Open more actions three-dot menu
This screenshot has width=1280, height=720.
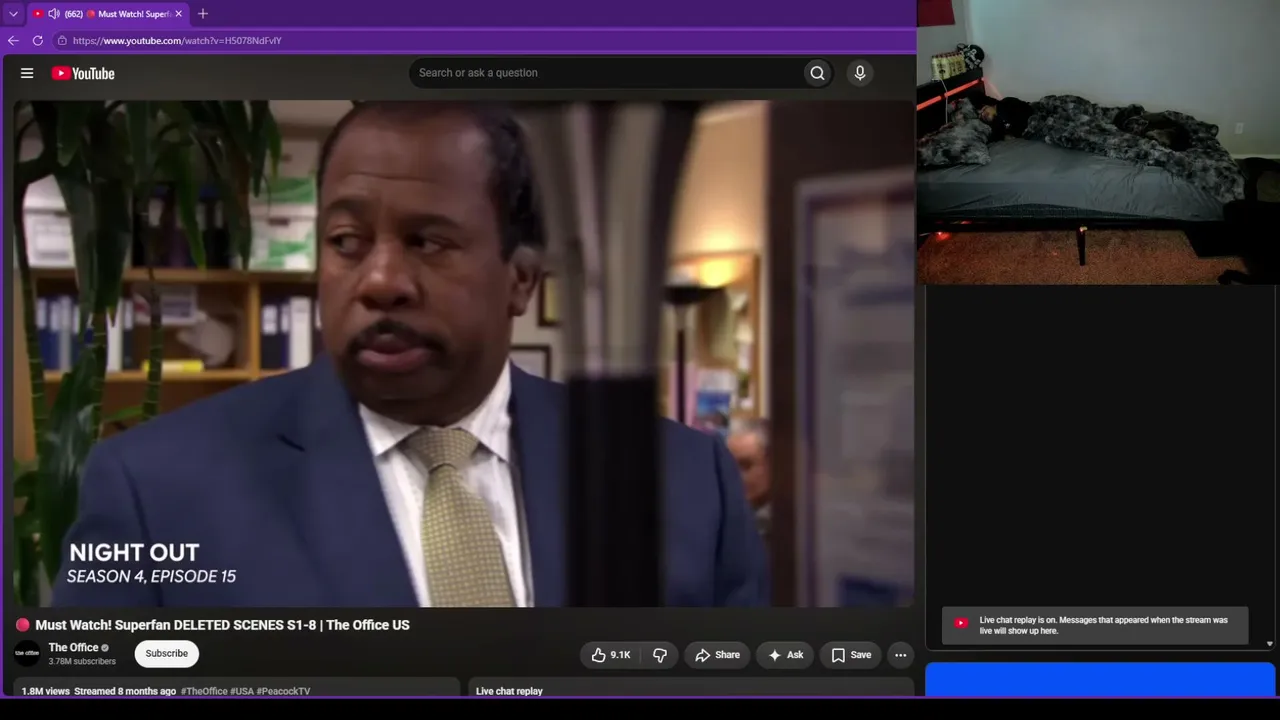(901, 655)
